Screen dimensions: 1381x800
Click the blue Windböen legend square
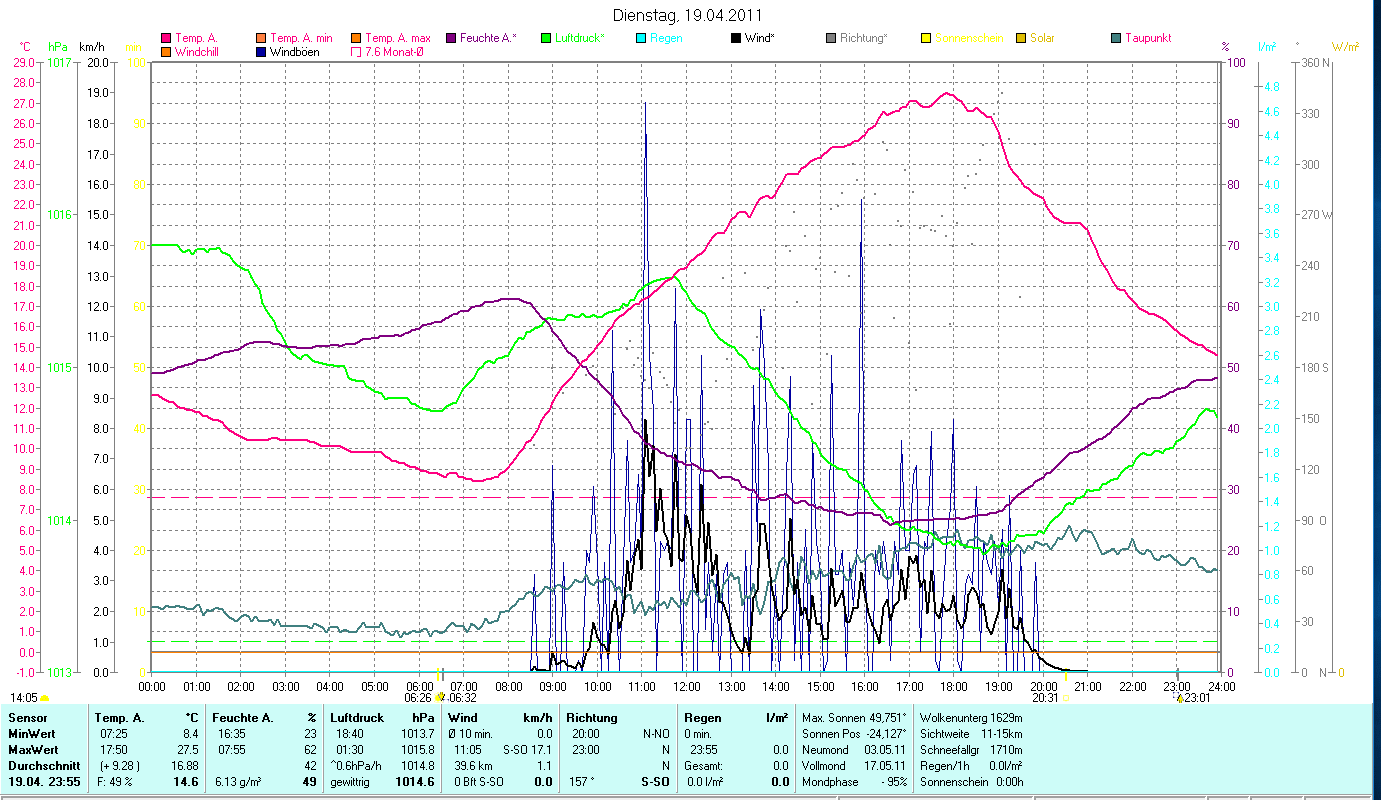tap(262, 52)
